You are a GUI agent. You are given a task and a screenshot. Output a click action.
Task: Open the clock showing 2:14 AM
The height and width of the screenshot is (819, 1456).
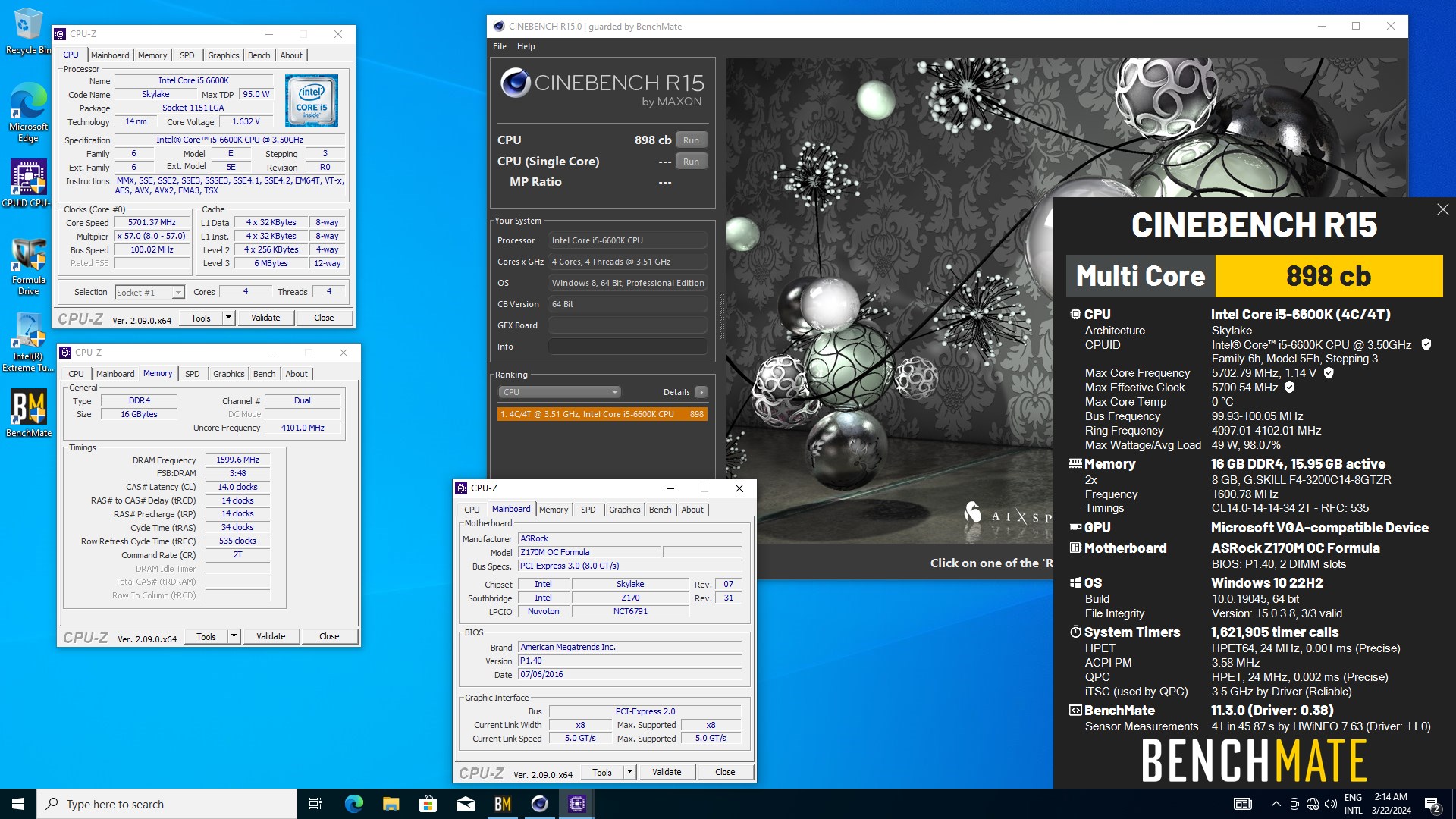1392,804
